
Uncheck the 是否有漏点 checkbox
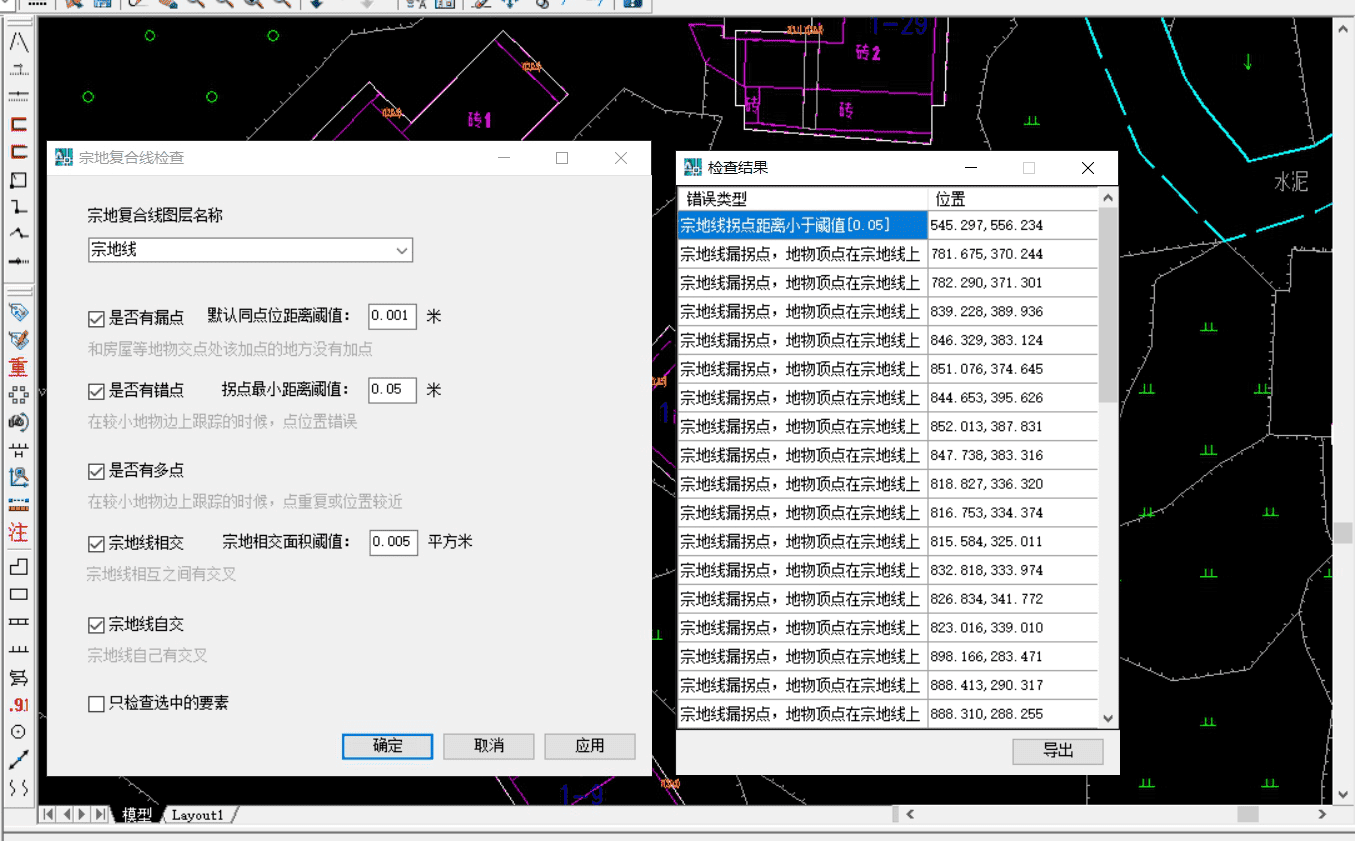96,319
